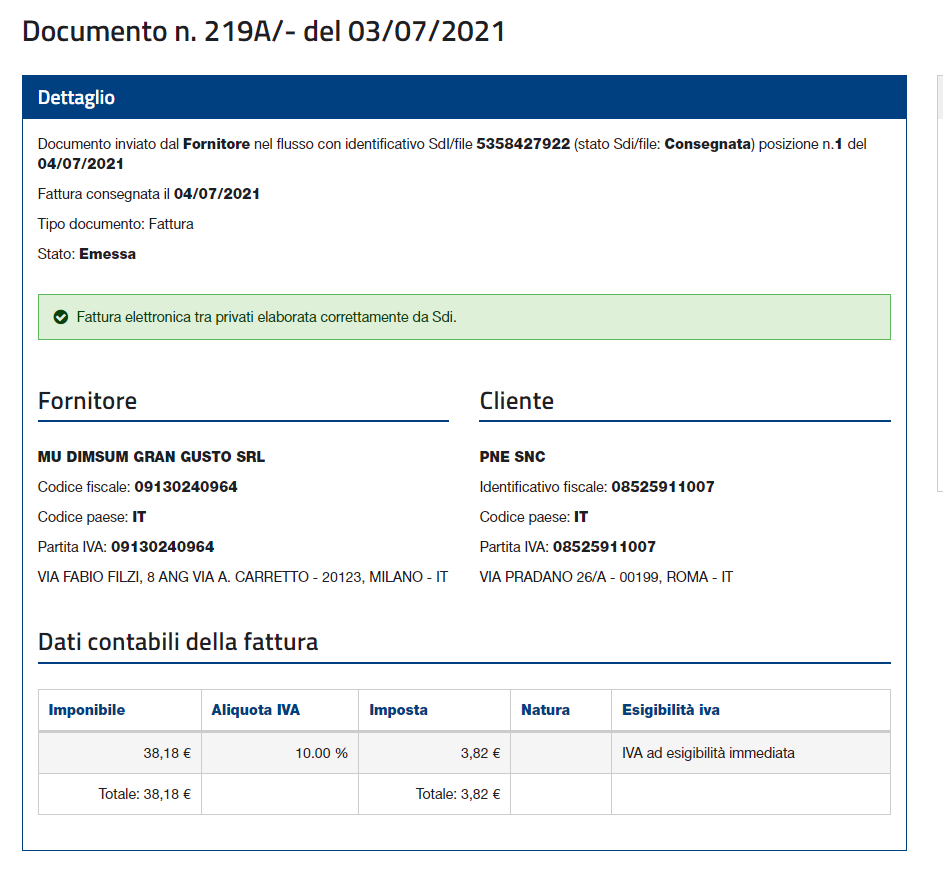
Task: Click the green checkmark success icon
Action: pyautogui.click(x=59, y=317)
